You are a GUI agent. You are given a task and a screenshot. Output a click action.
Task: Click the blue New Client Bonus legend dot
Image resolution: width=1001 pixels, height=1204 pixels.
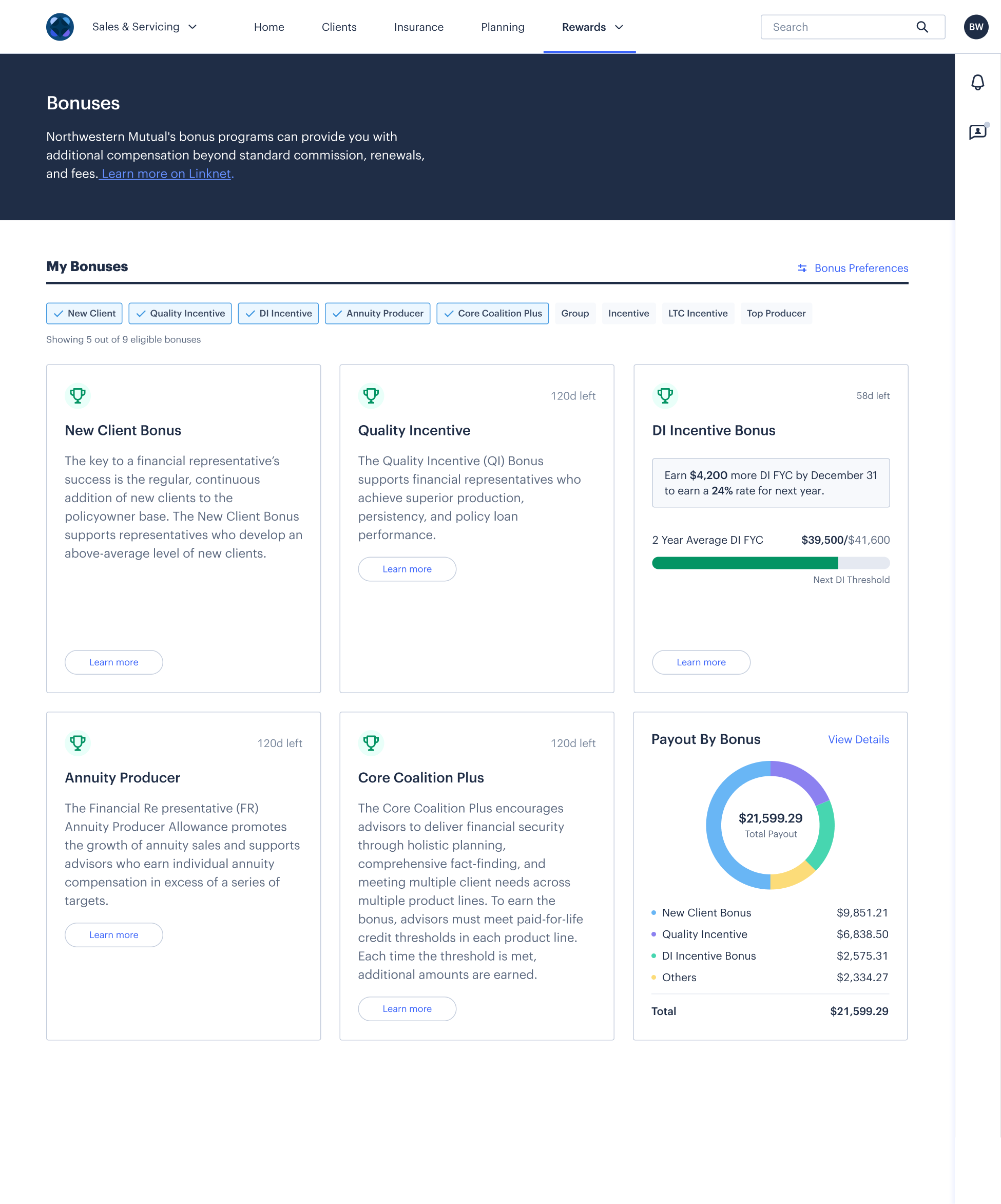653,912
